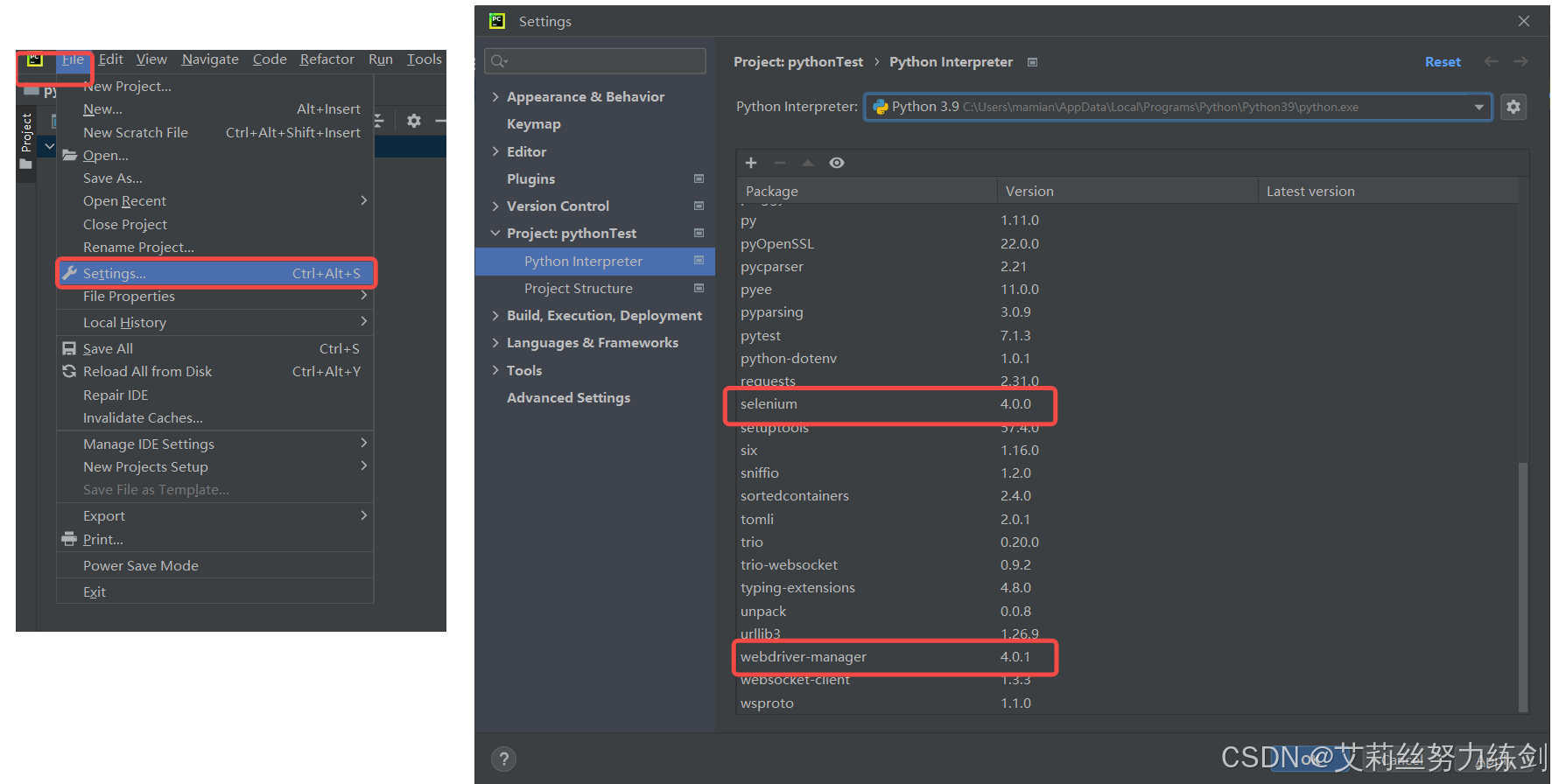Image resolution: width=1552 pixels, height=784 pixels.
Task: Open help with the question-mark button
Action: [x=503, y=759]
